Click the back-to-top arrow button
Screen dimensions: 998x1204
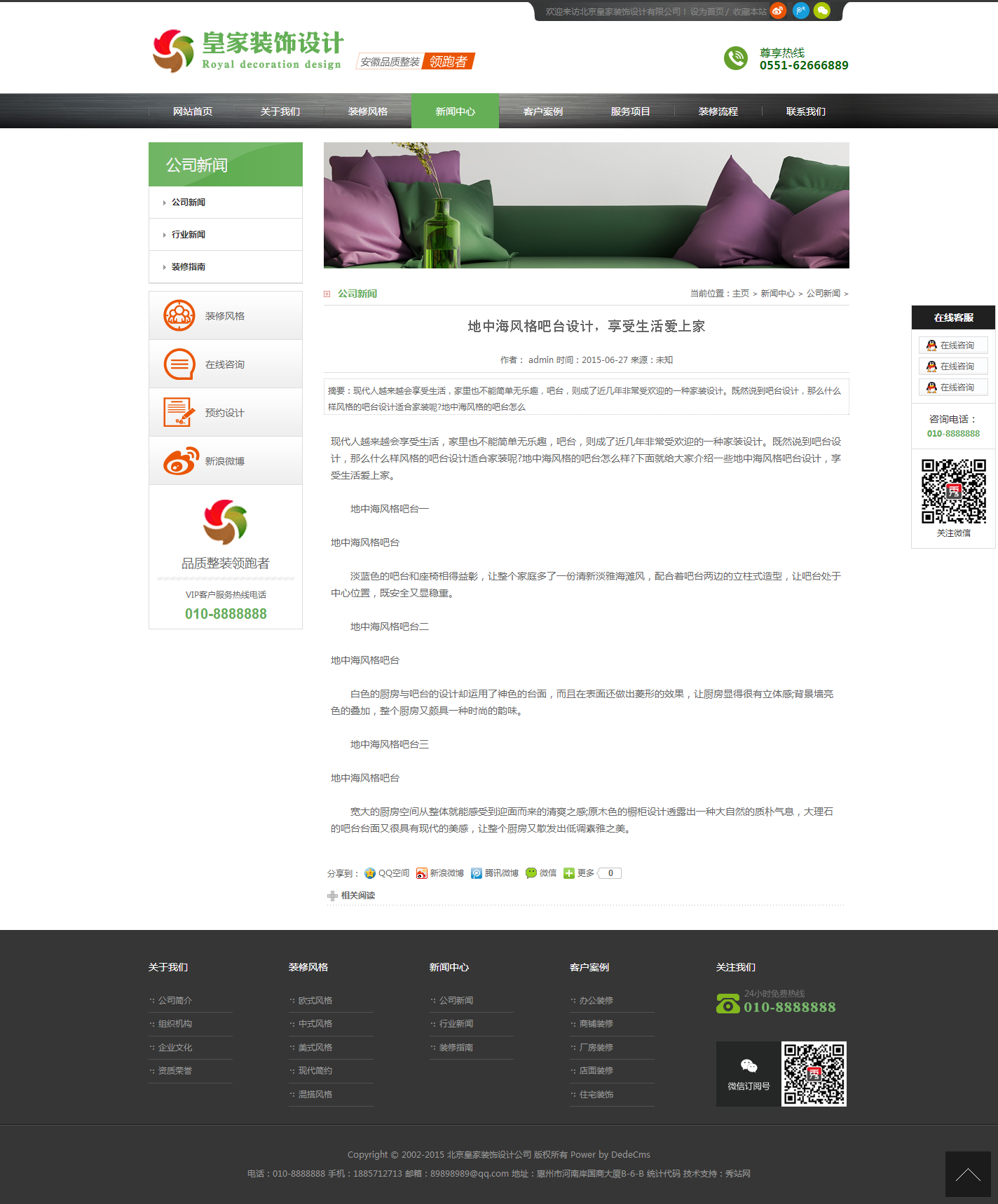968,1175
